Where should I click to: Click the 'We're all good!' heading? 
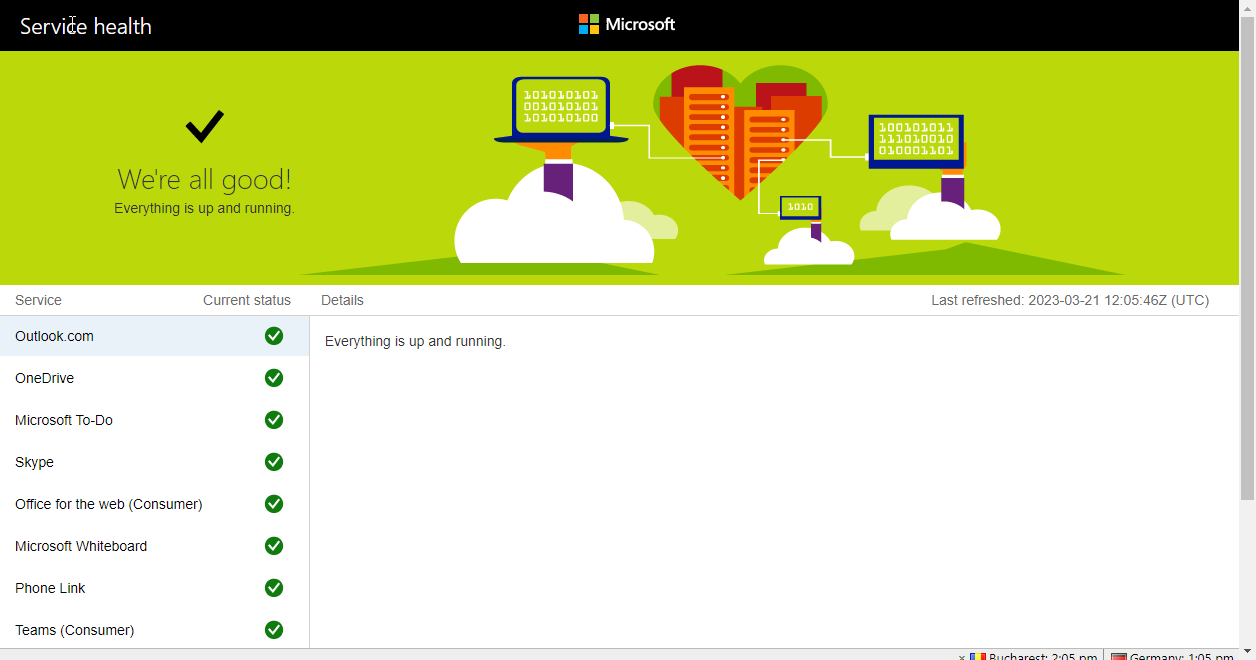coord(205,180)
